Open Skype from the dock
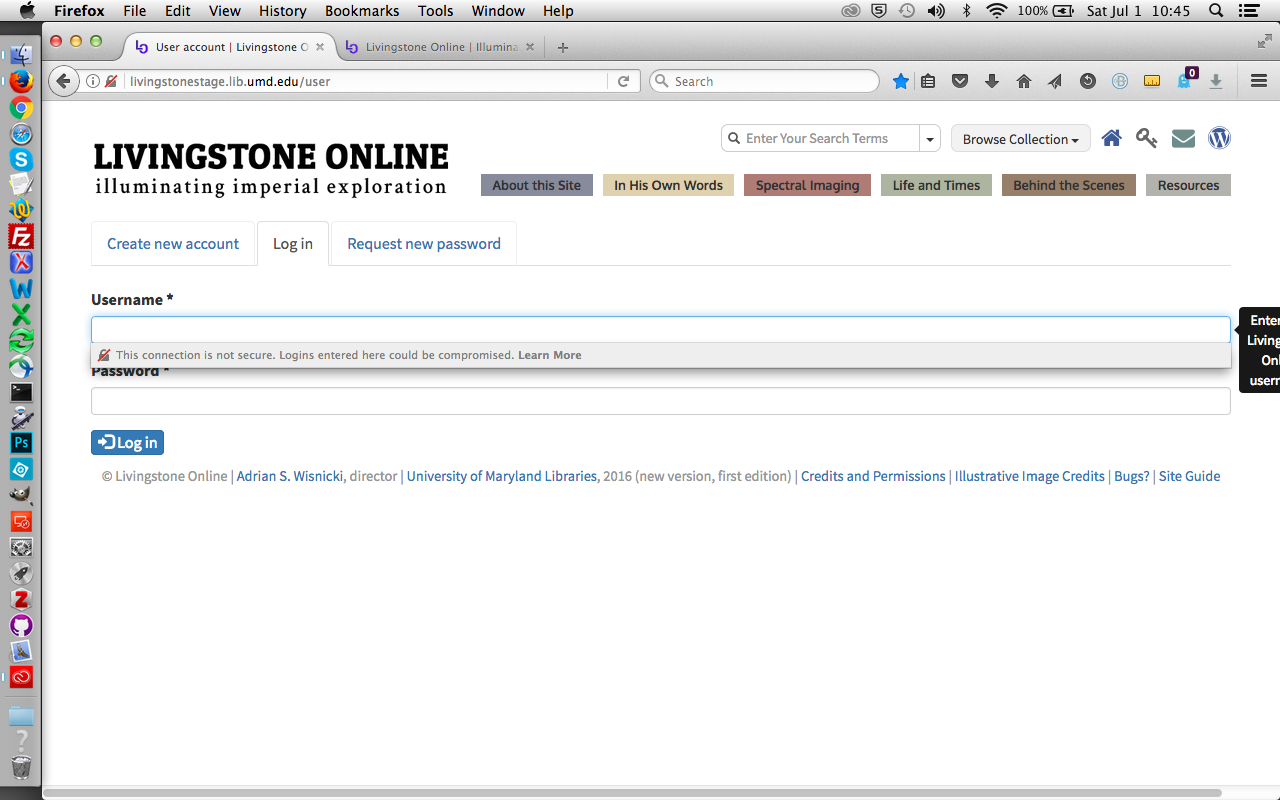Viewport: 1280px width, 800px height. [21, 160]
